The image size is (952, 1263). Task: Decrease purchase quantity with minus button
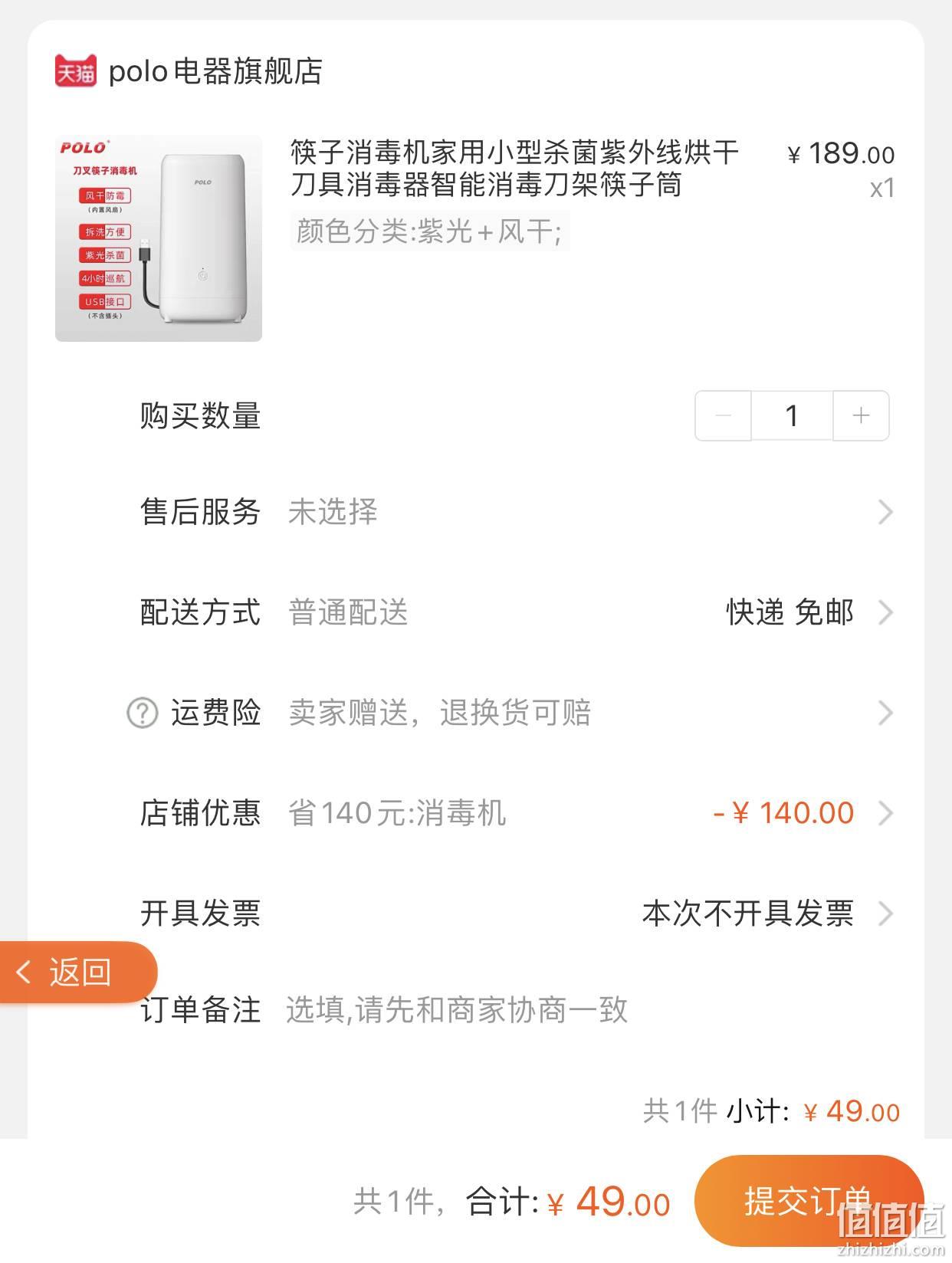[723, 415]
